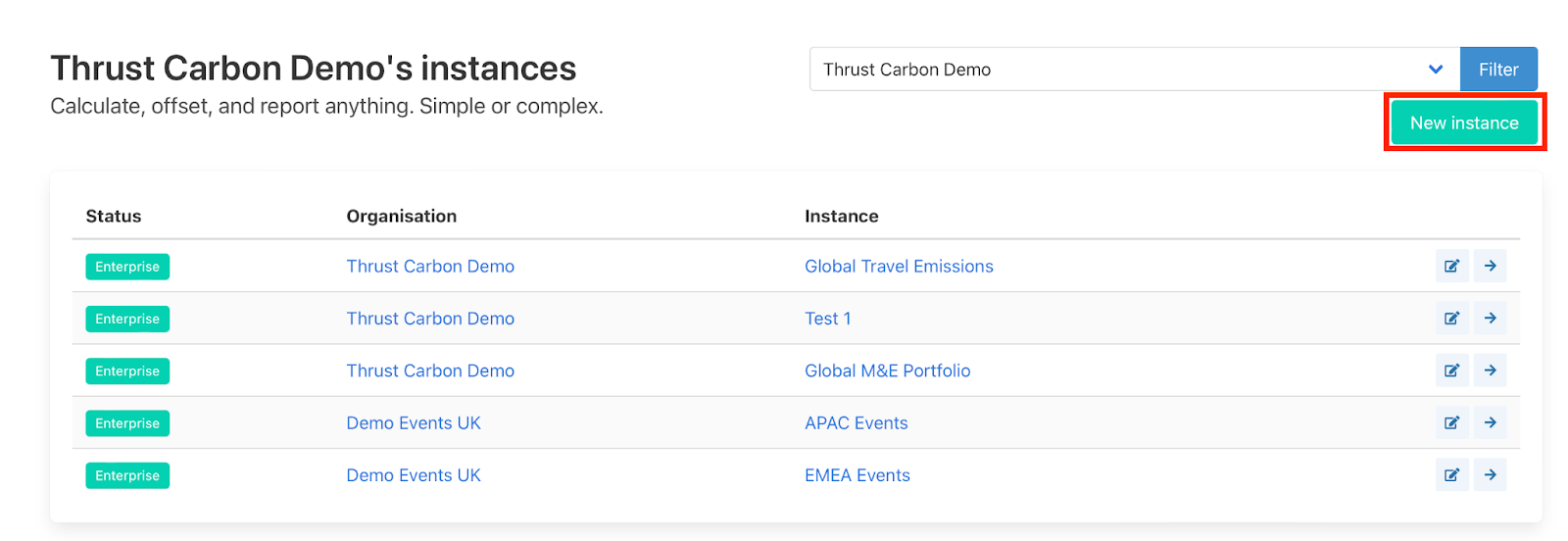Image resolution: width=1568 pixels, height=541 pixels.
Task: Open the APAC Events instance link
Action: coord(856,423)
